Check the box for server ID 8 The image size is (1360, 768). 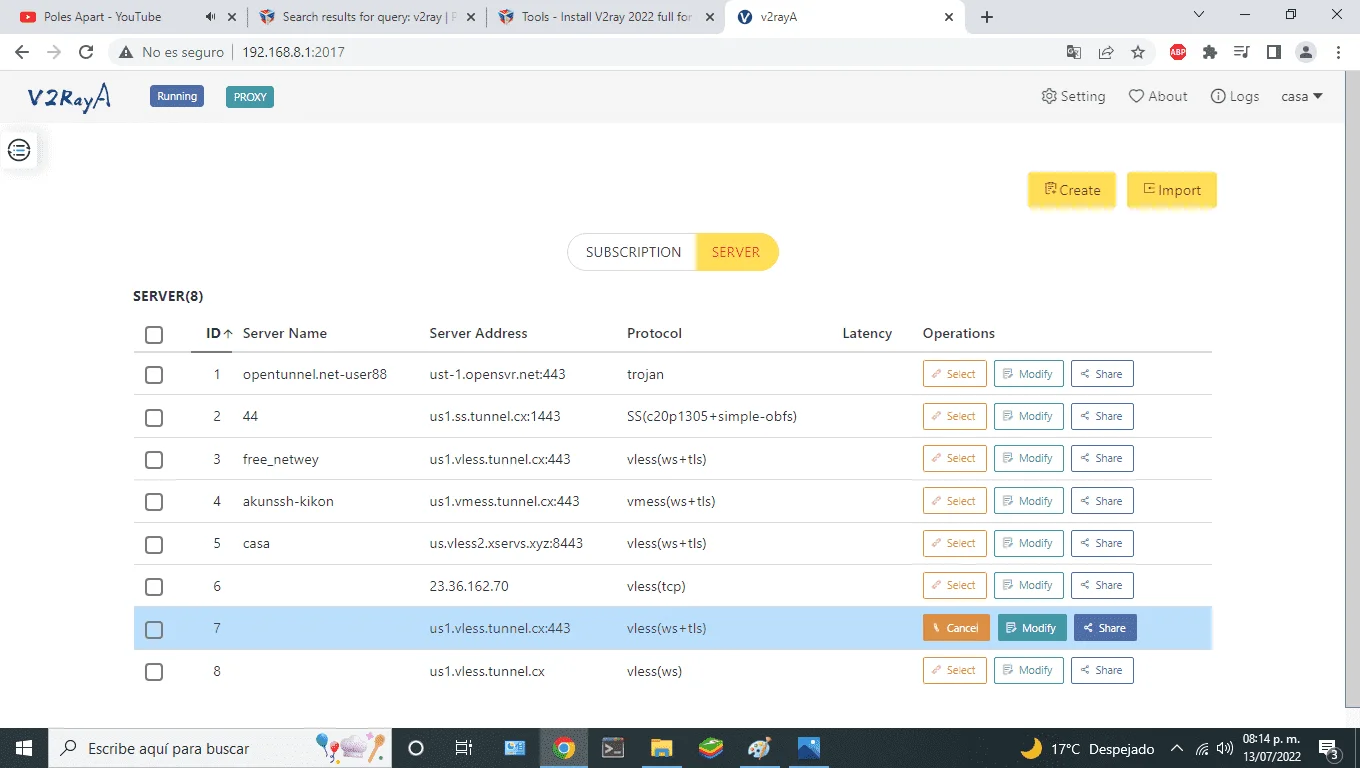[x=154, y=671]
